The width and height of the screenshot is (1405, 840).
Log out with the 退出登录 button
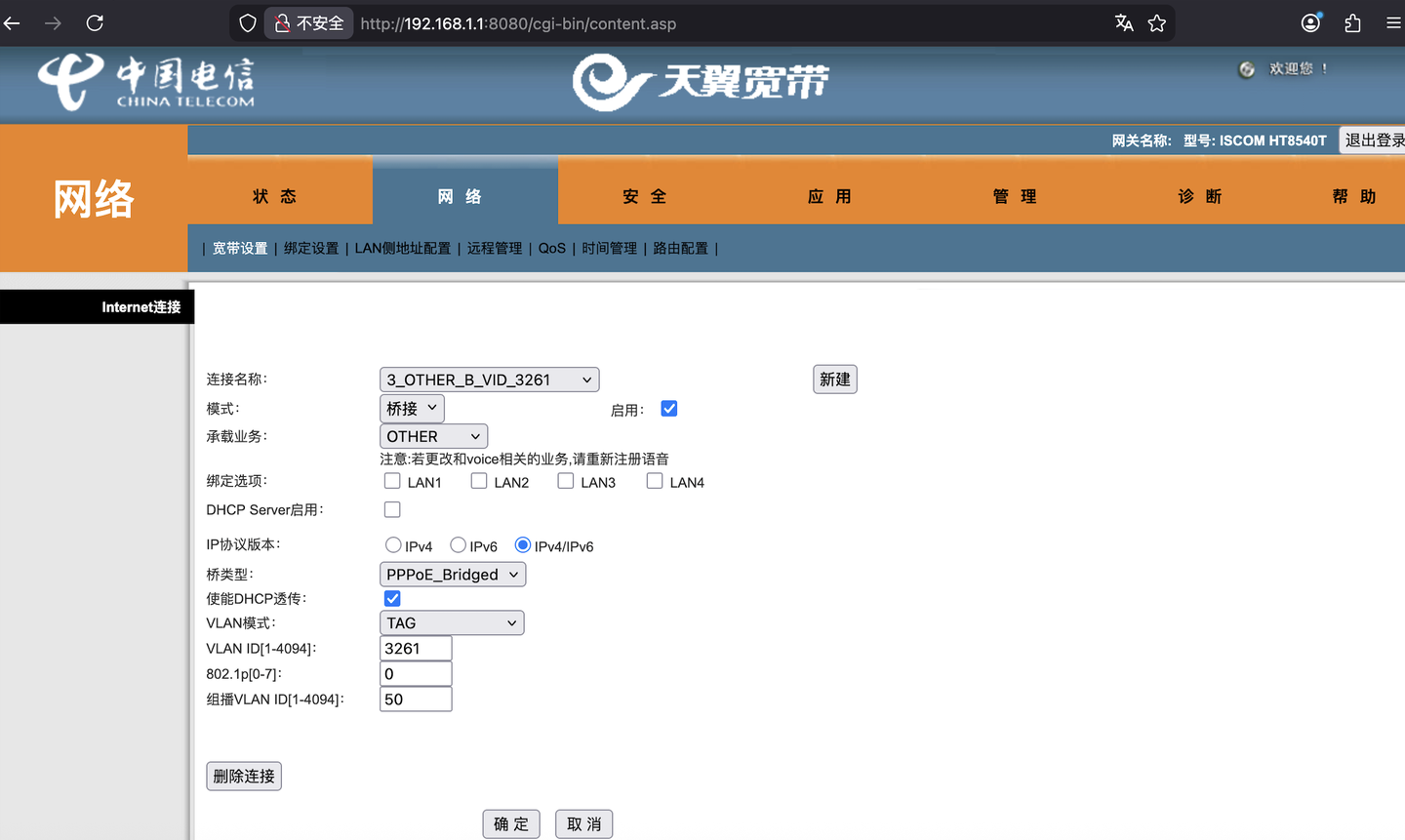[x=1374, y=140]
